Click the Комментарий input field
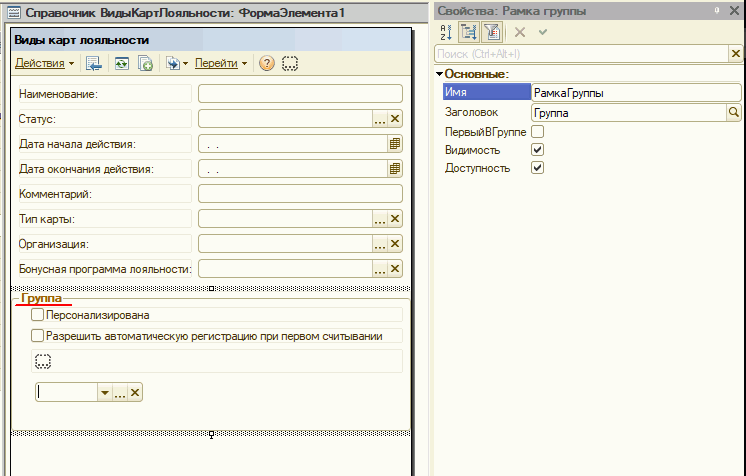746x476 pixels. click(x=300, y=194)
